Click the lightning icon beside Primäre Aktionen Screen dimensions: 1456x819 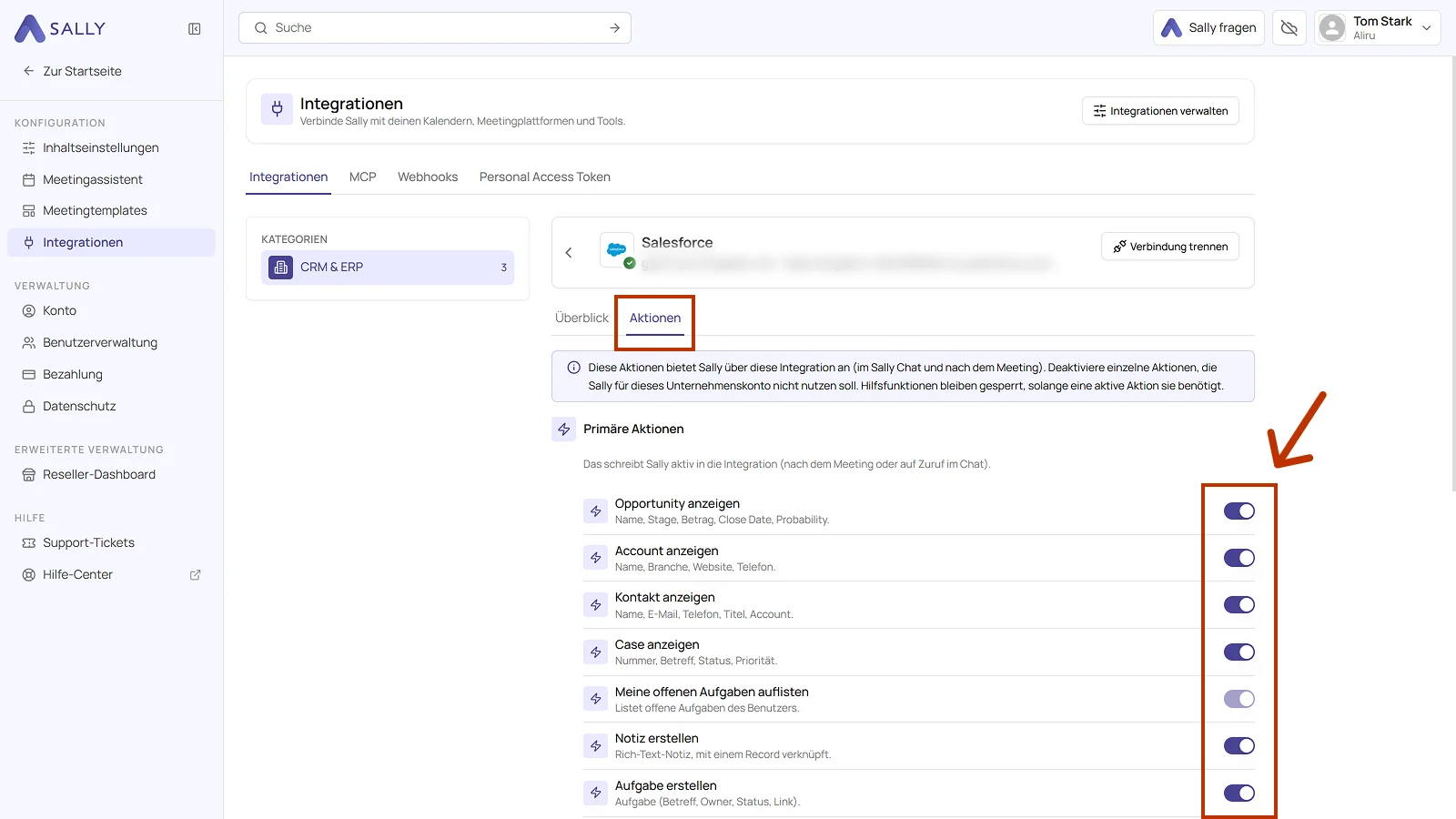[x=564, y=429]
